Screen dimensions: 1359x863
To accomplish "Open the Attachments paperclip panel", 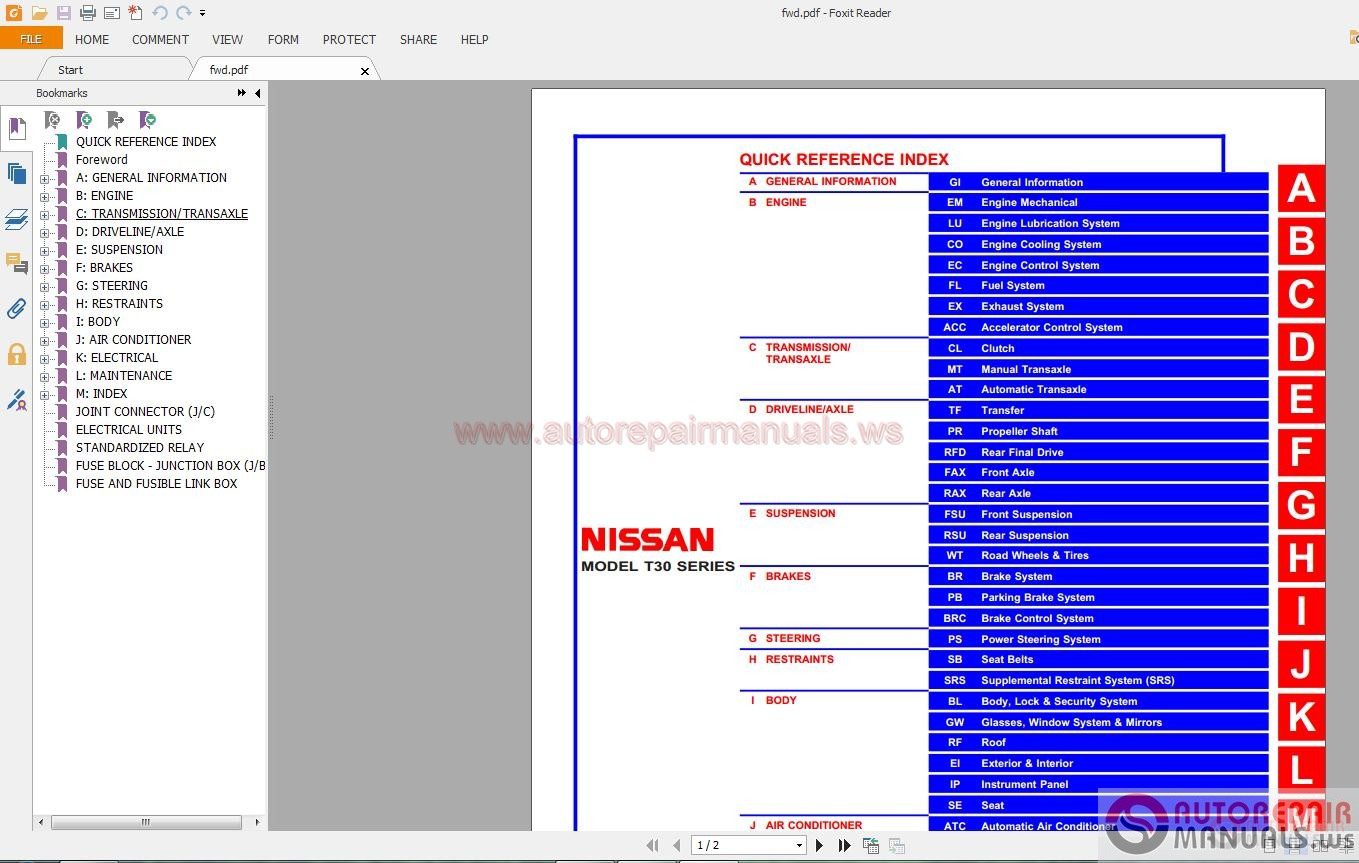I will tap(17, 308).
